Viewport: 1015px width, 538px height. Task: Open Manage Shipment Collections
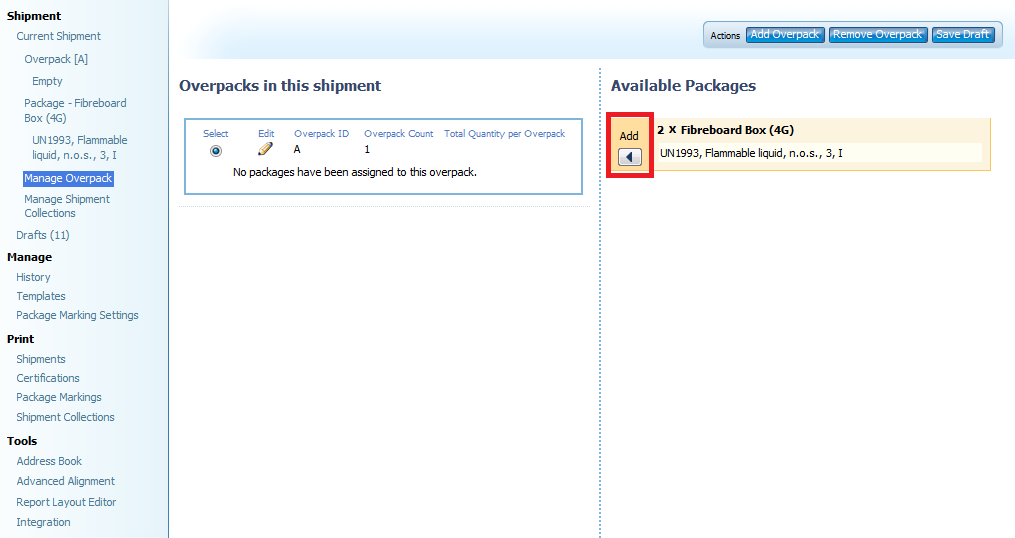point(67,206)
